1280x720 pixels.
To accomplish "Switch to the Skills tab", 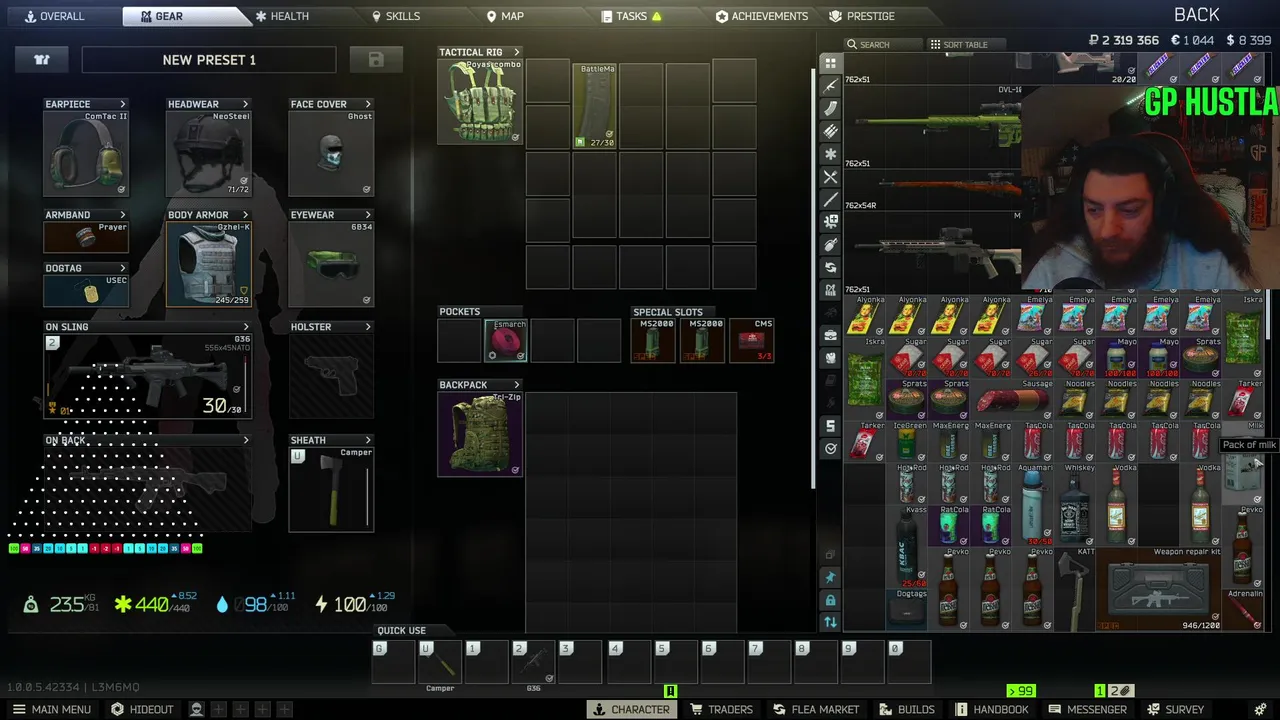I will [x=396, y=16].
